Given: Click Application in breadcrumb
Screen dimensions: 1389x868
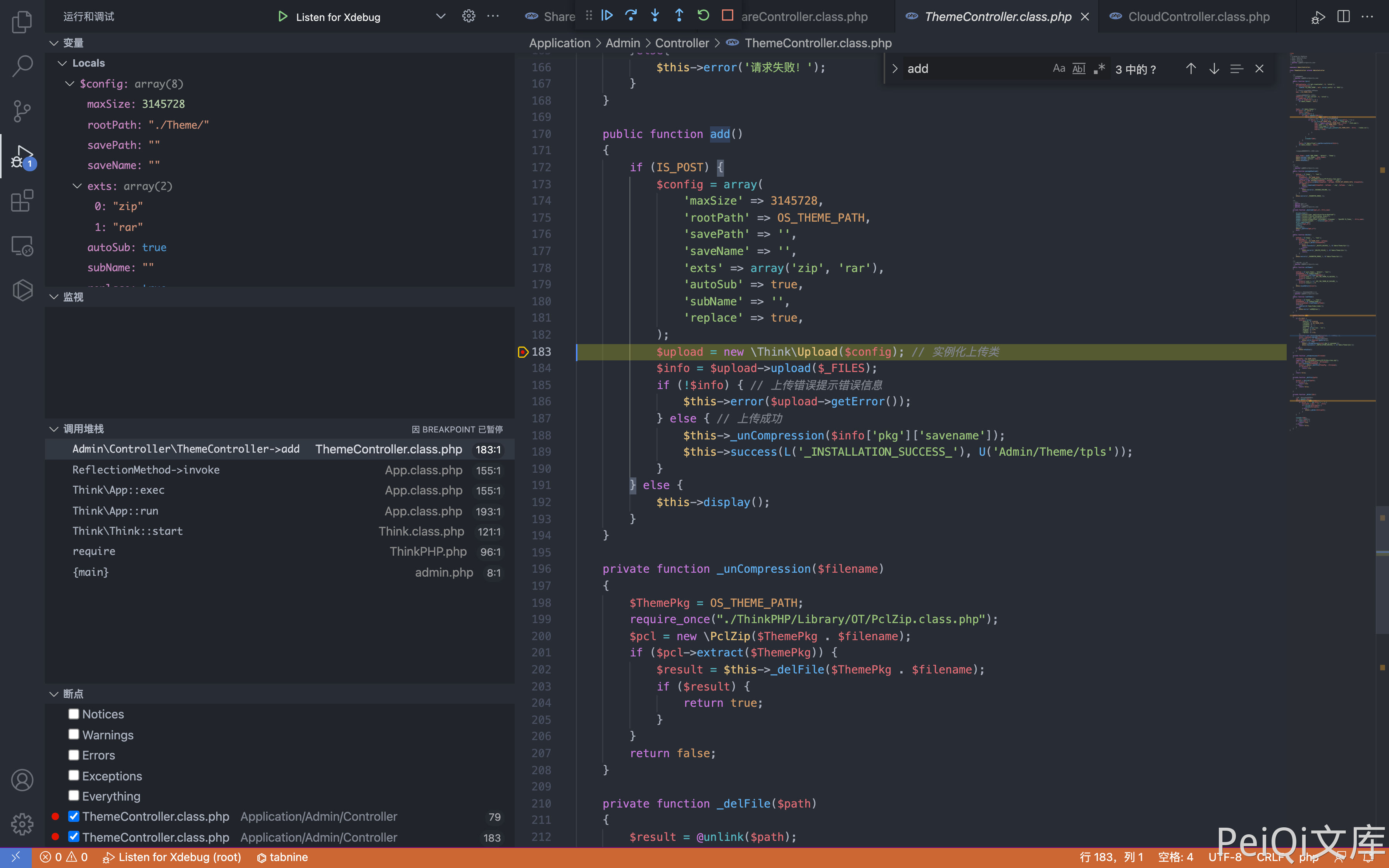Looking at the screenshot, I should [x=560, y=43].
